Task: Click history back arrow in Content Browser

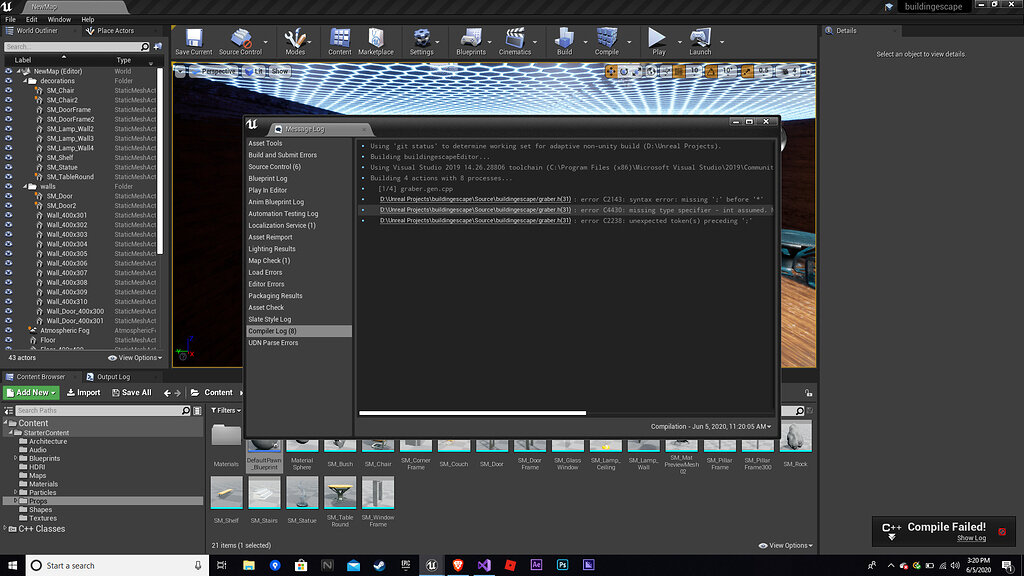Action: click(167, 393)
